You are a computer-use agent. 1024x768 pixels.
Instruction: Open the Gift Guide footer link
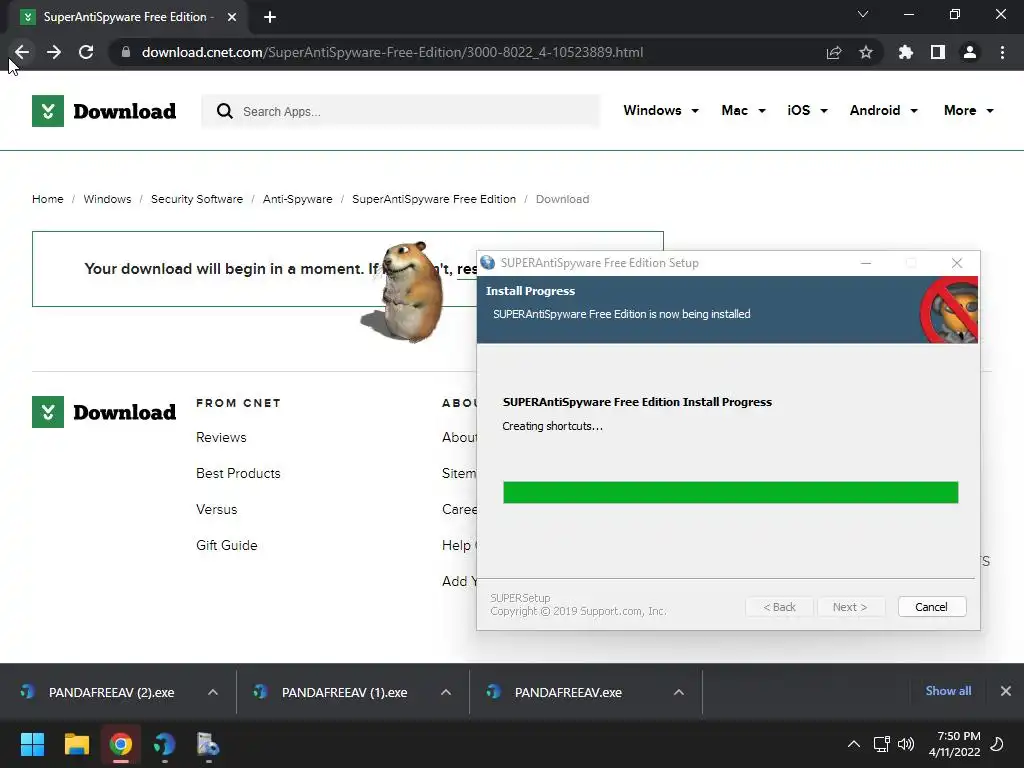(227, 545)
